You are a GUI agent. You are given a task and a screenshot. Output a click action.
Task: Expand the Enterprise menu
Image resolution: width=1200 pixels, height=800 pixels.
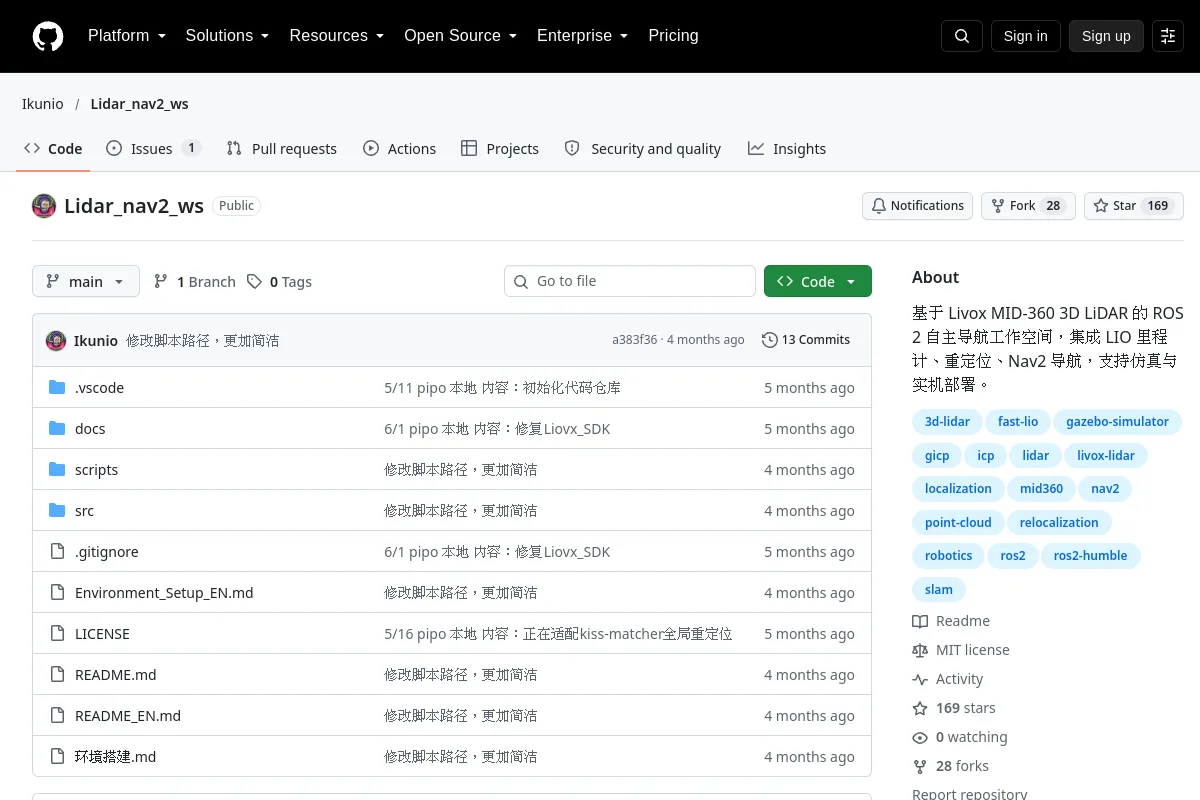point(582,36)
